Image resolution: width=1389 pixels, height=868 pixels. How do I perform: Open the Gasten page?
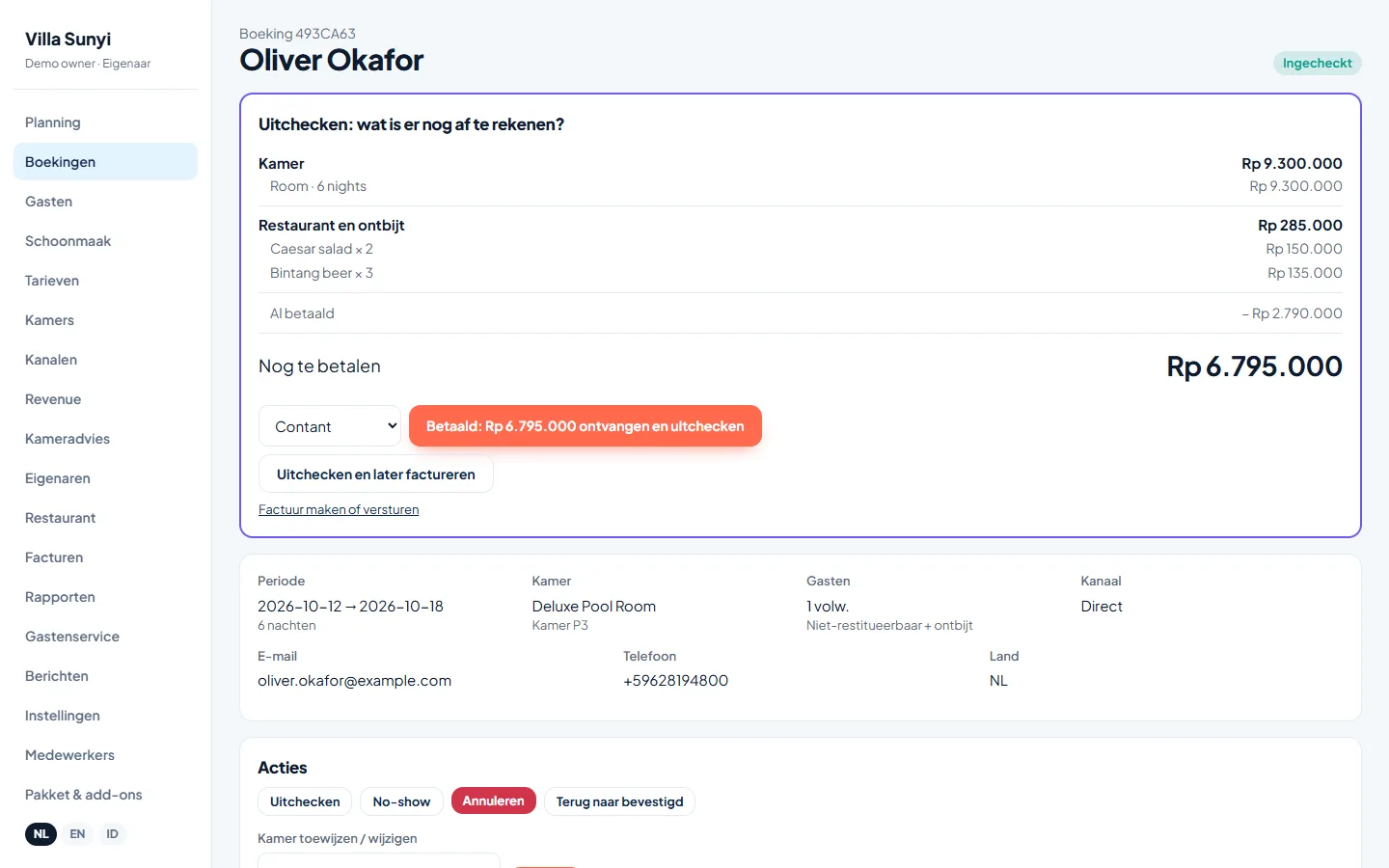105,202
